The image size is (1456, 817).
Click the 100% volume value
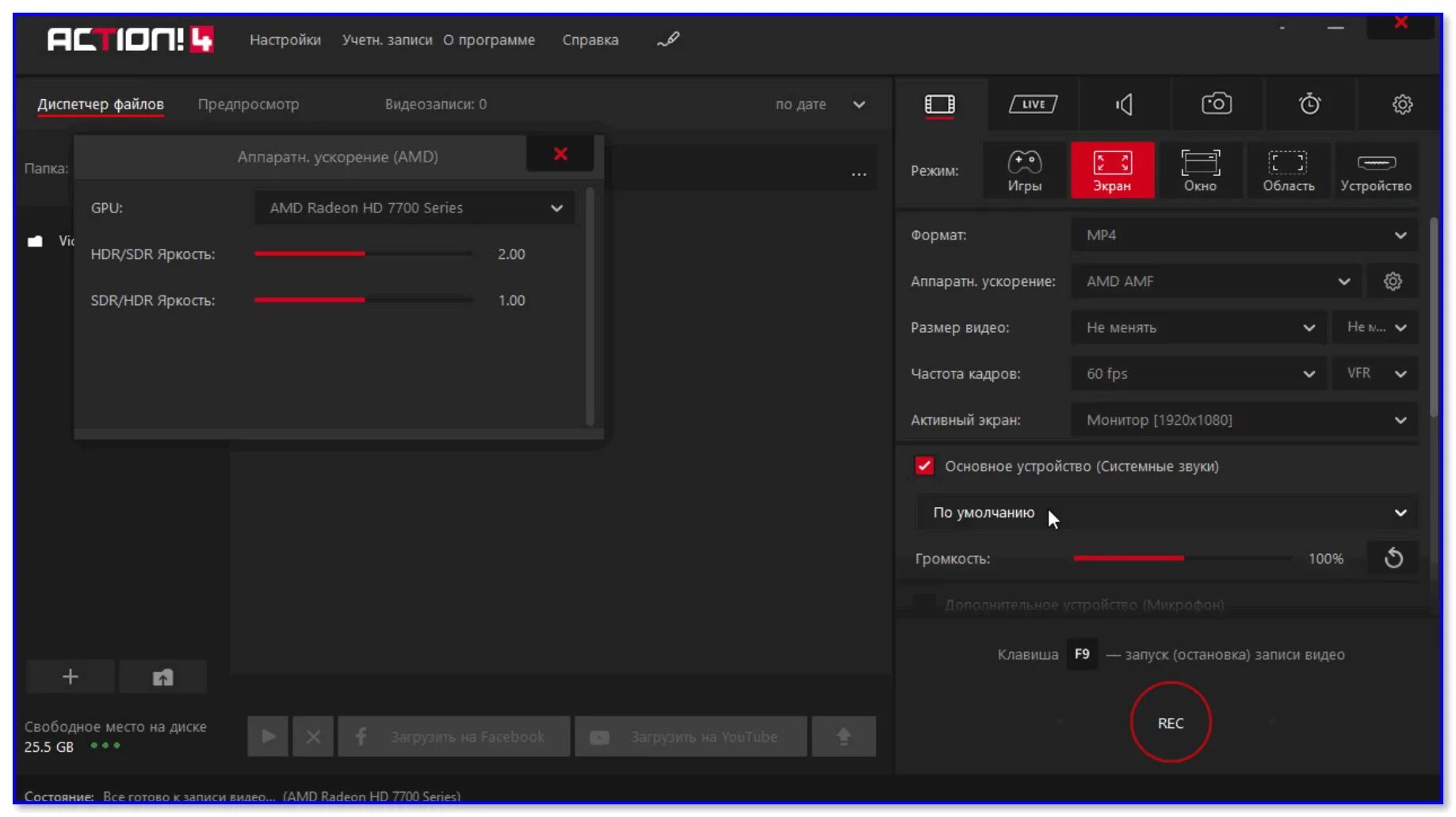1326,559
